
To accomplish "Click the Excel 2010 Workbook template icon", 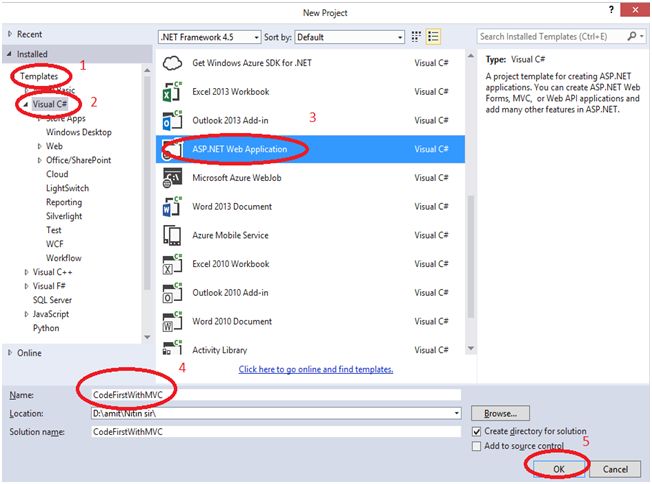I will [172, 264].
